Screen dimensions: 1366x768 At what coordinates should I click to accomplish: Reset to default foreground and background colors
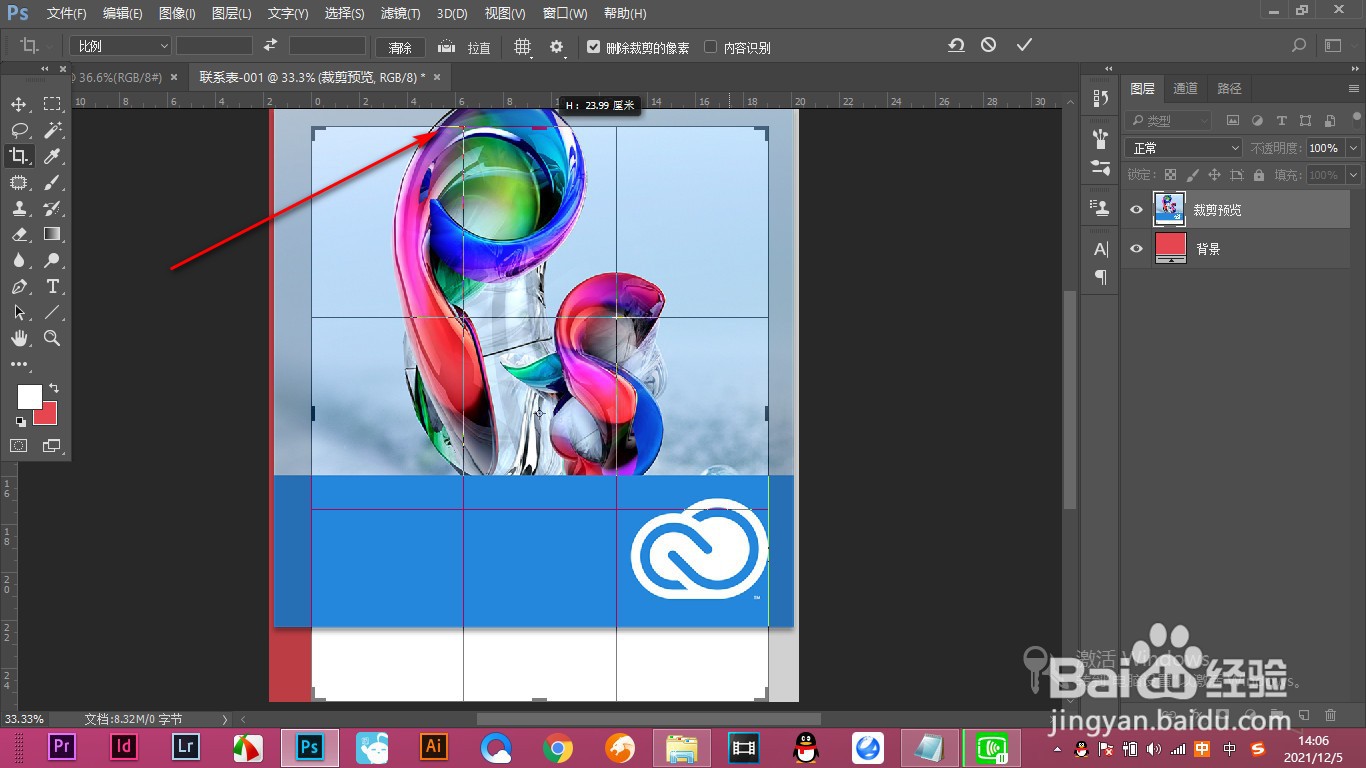(x=21, y=422)
